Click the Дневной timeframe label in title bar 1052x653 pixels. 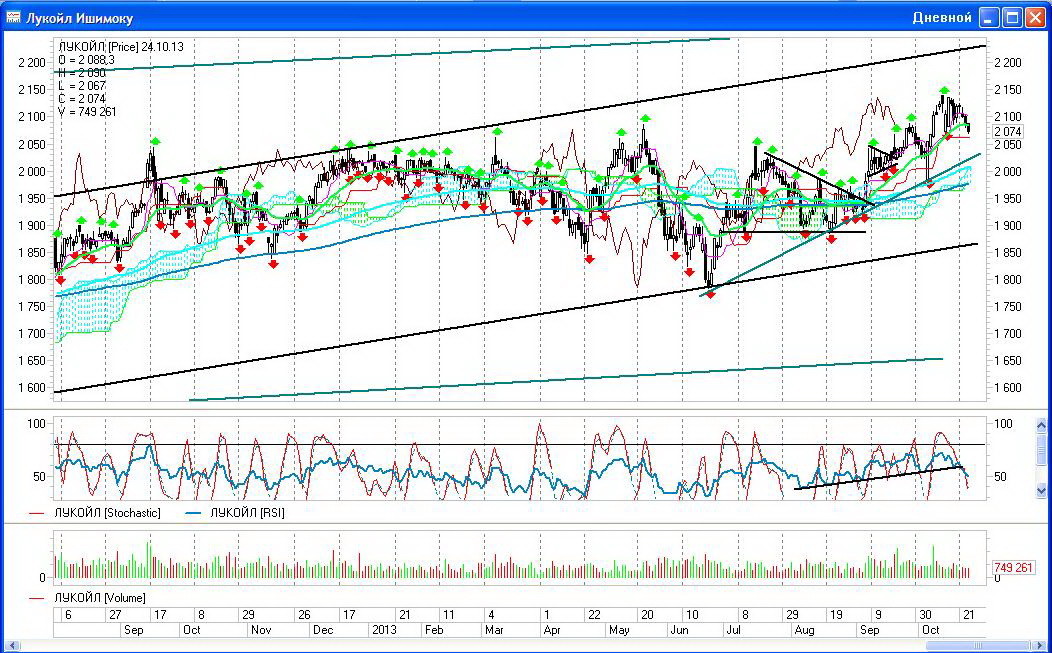tap(942, 18)
